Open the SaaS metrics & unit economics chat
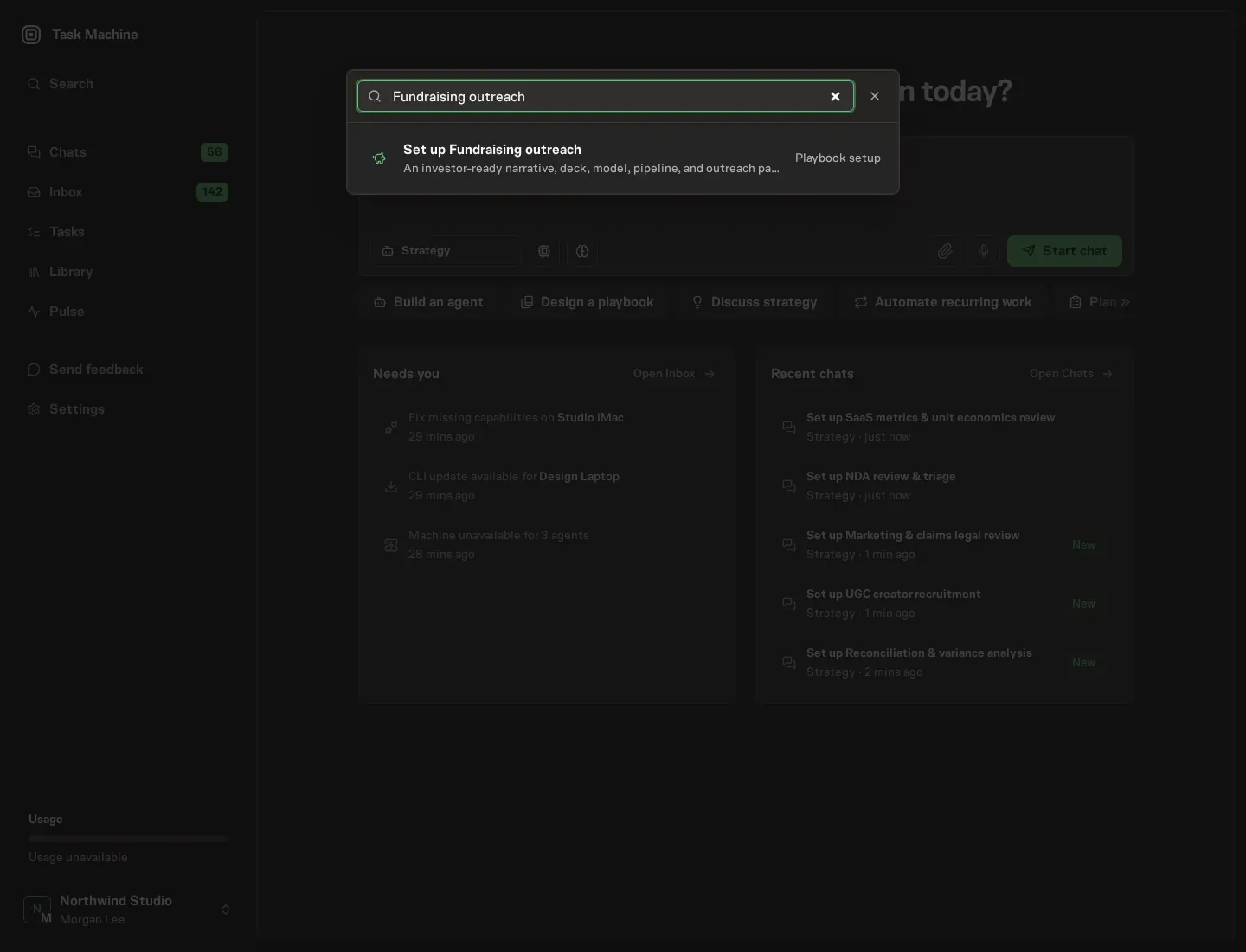Viewport: 1246px width, 952px height. point(945,427)
